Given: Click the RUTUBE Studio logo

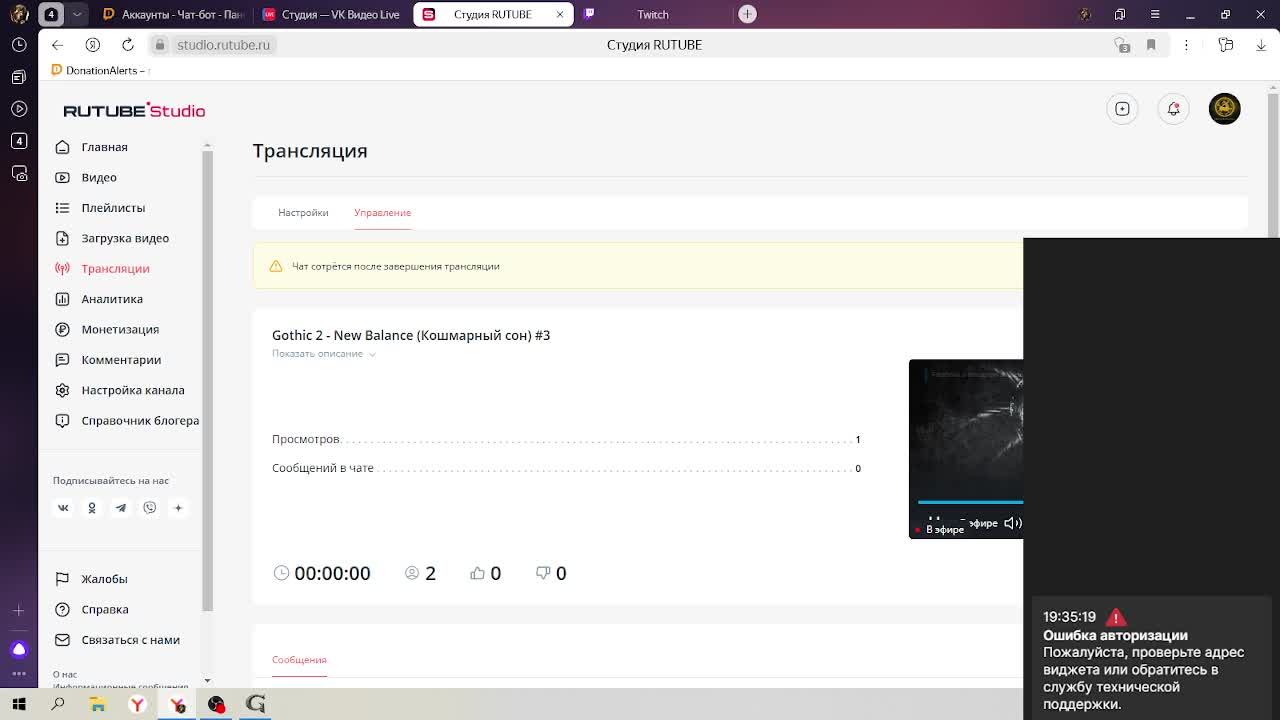Looking at the screenshot, I should click(134, 110).
